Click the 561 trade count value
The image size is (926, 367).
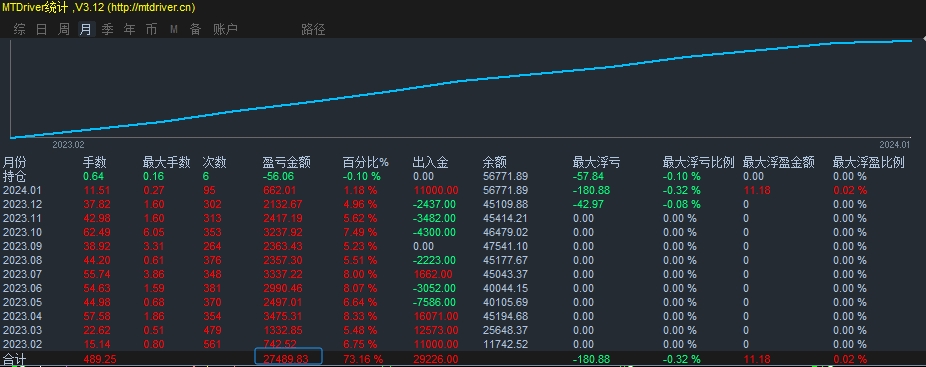(212, 344)
